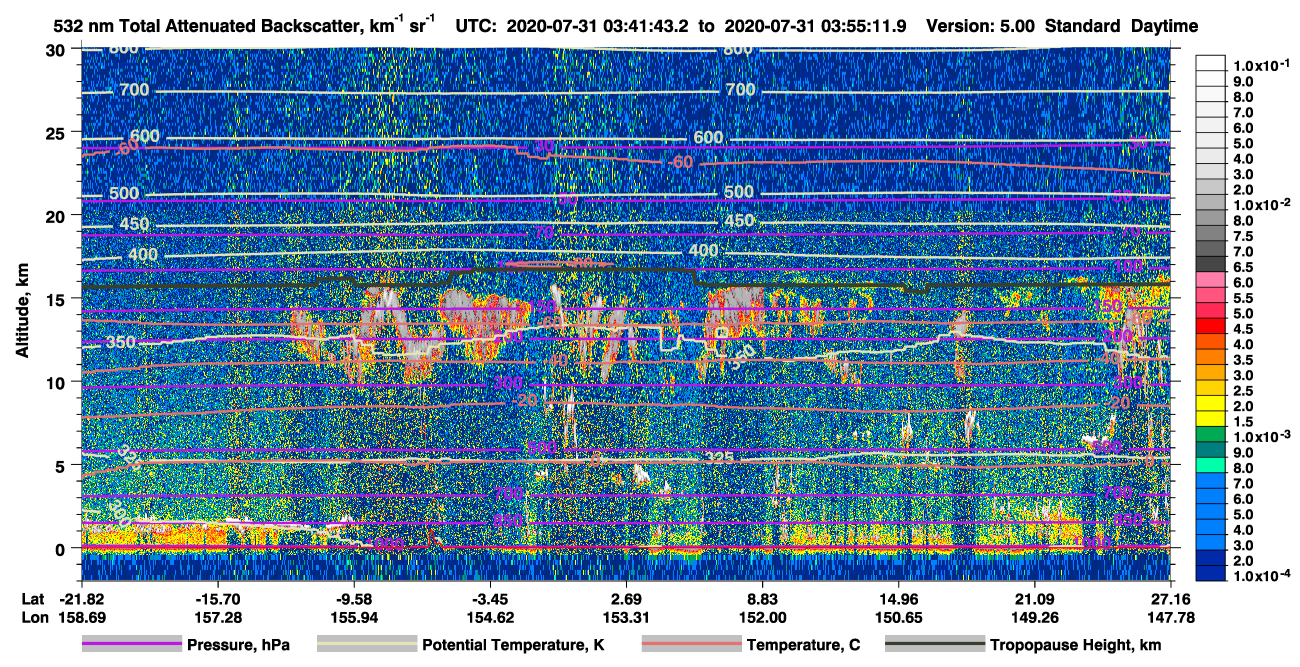This screenshot has width=1300, height=667.
Task: Click longitude value 152.00
Action: tap(762, 618)
